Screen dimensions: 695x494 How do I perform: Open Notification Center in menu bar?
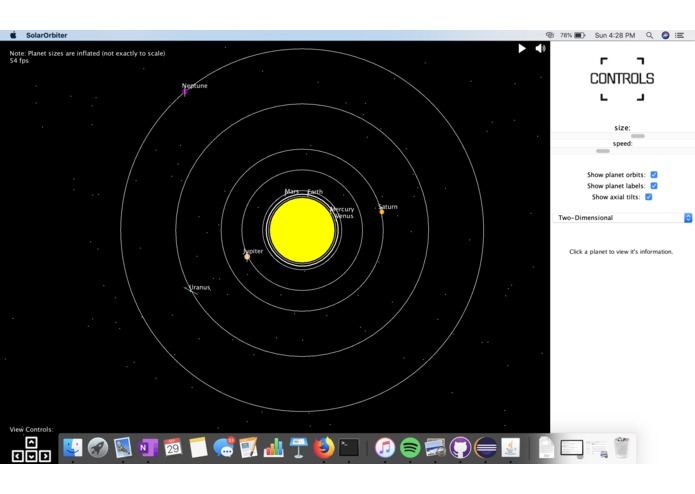[679, 35]
